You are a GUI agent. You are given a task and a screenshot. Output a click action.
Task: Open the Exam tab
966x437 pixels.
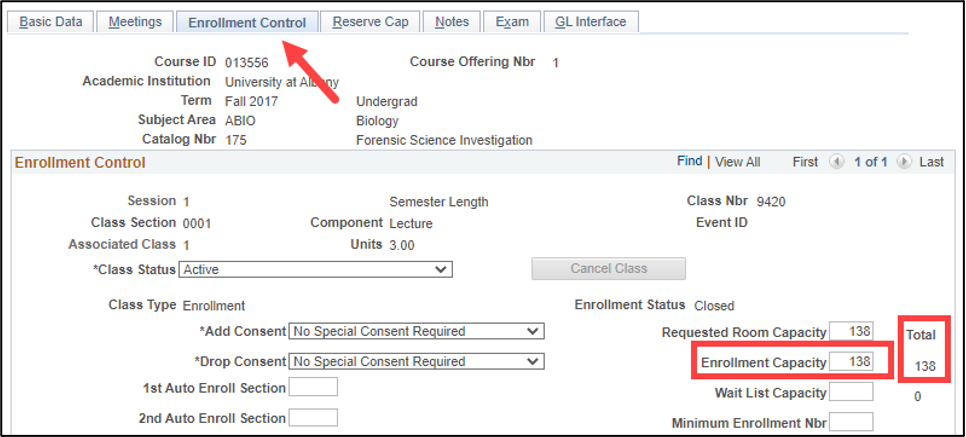512,22
